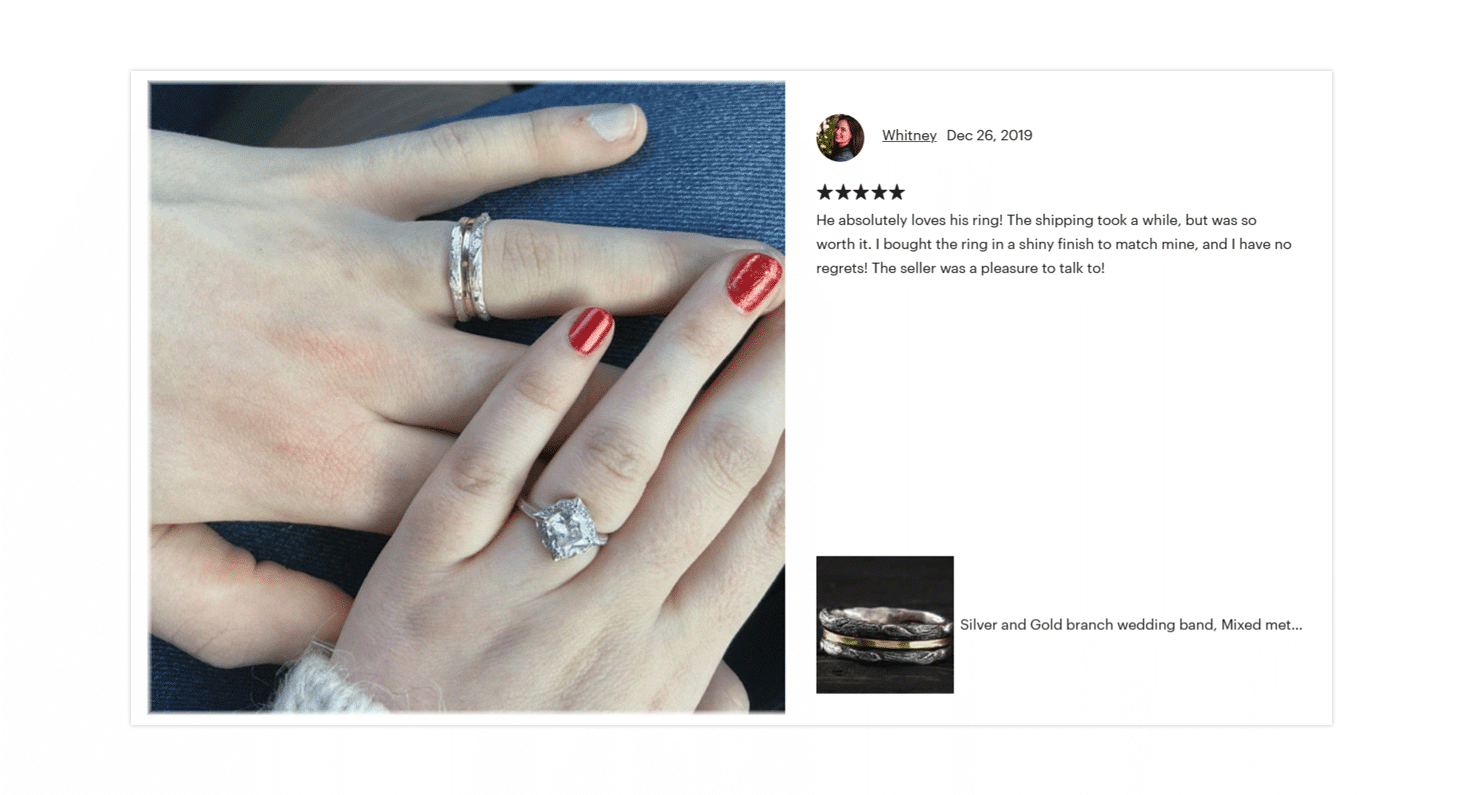The width and height of the screenshot is (1463, 795).
Task: Open Whitney's round profile avatar
Action: point(840,138)
